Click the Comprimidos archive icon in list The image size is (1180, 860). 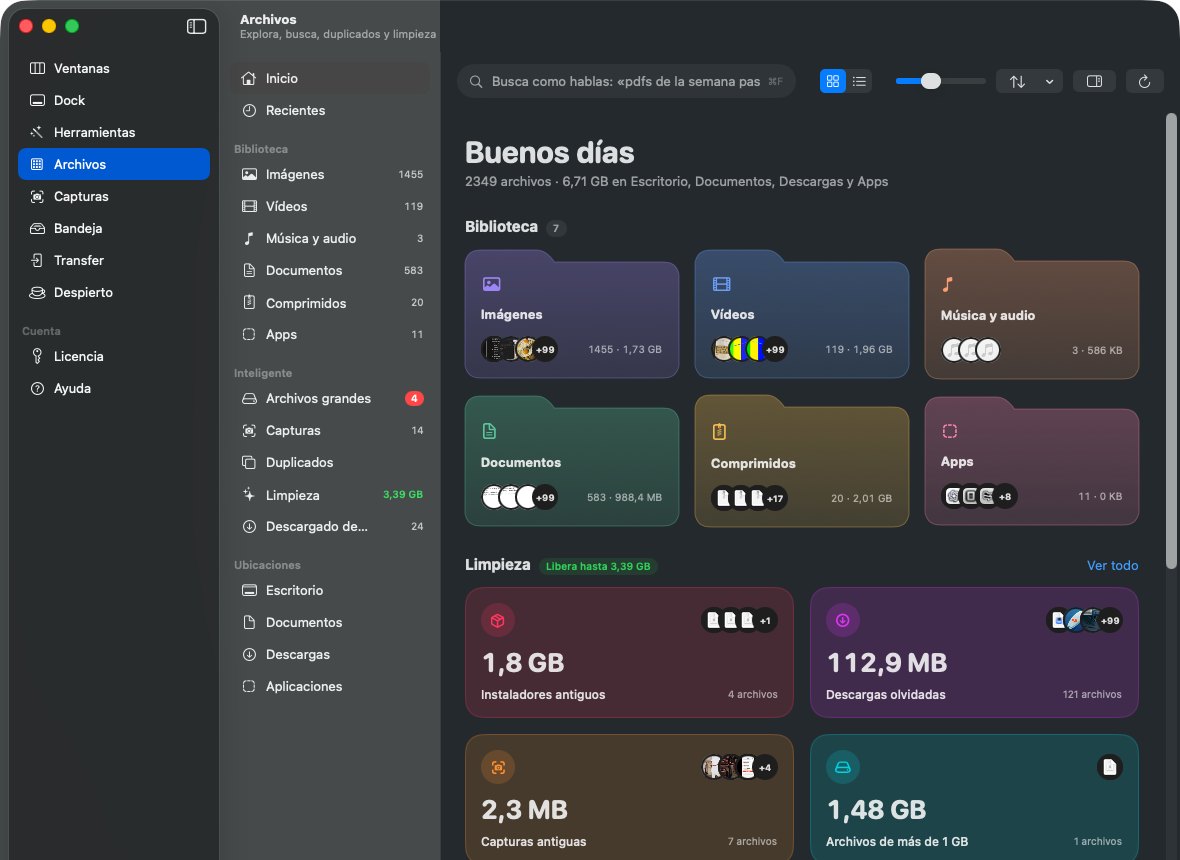pos(249,302)
